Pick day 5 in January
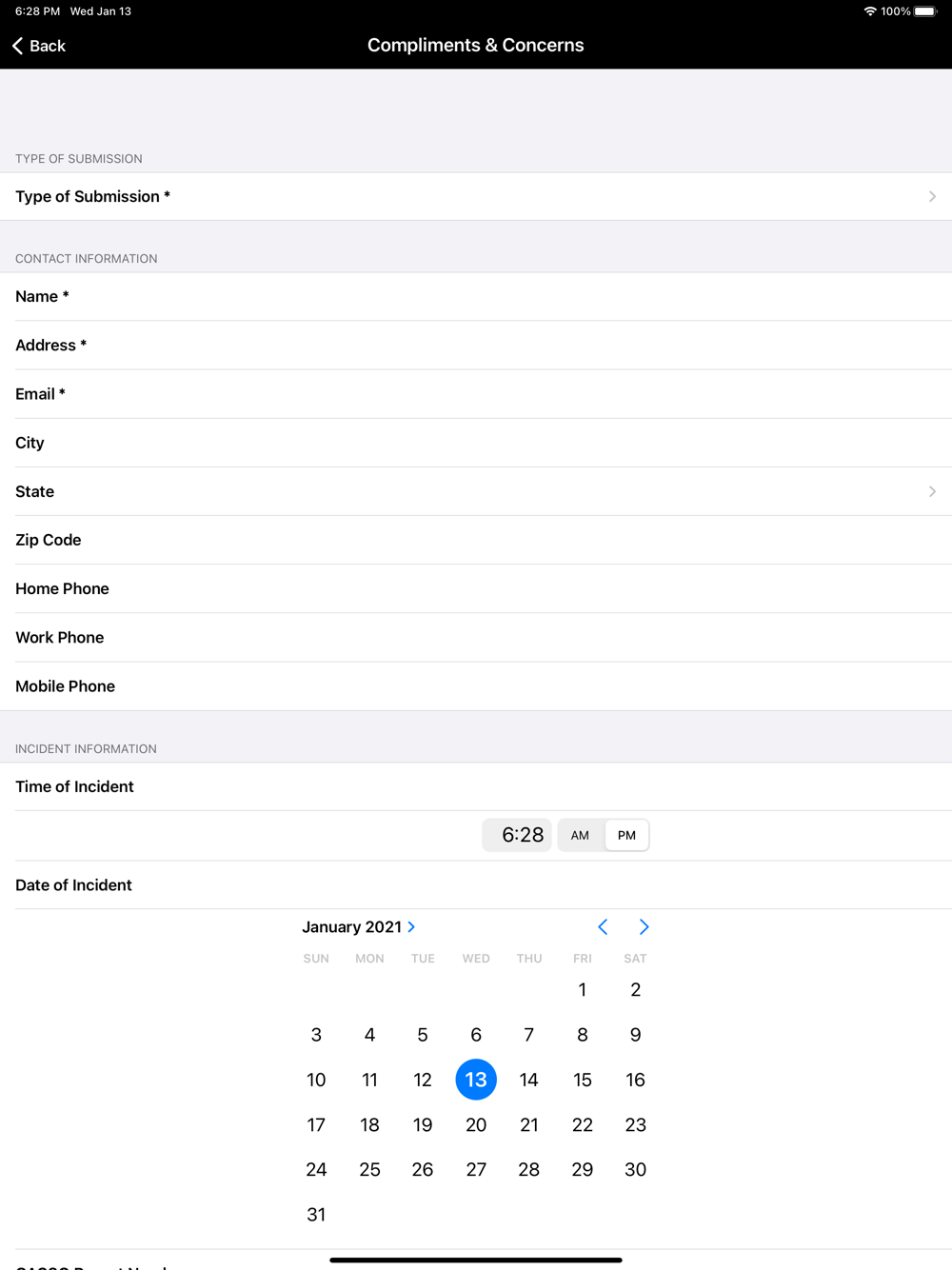 [x=423, y=1035]
